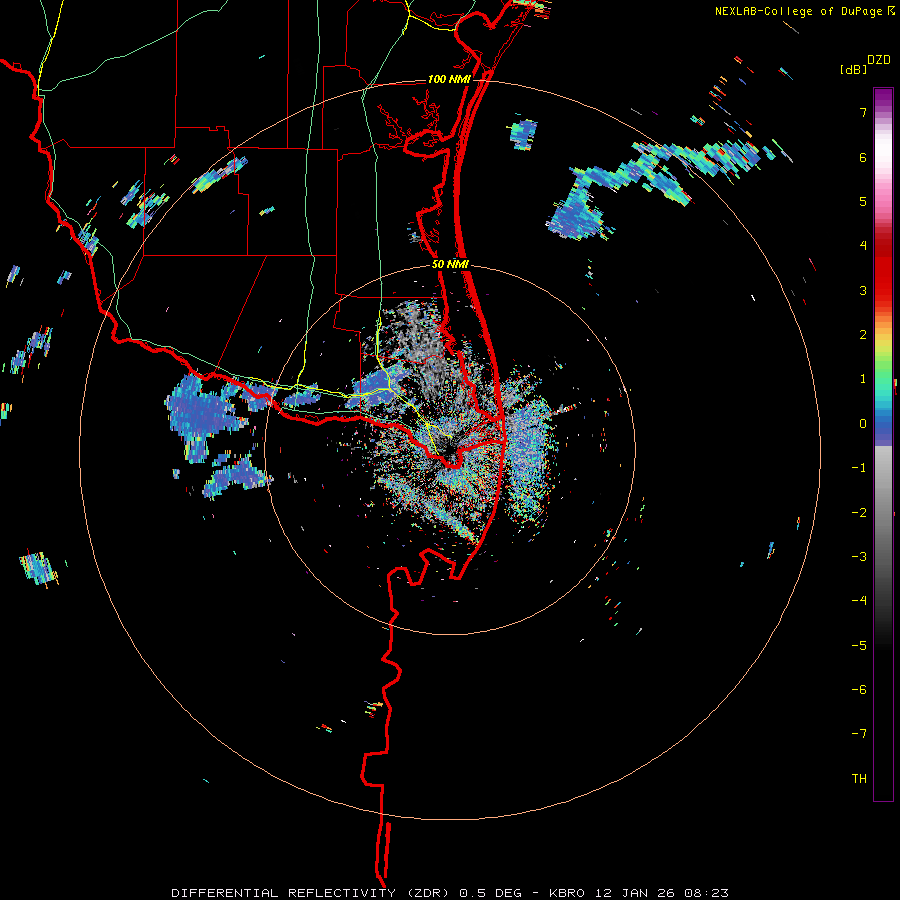Click the 08:23 time stamp

pyautogui.click(x=706, y=893)
